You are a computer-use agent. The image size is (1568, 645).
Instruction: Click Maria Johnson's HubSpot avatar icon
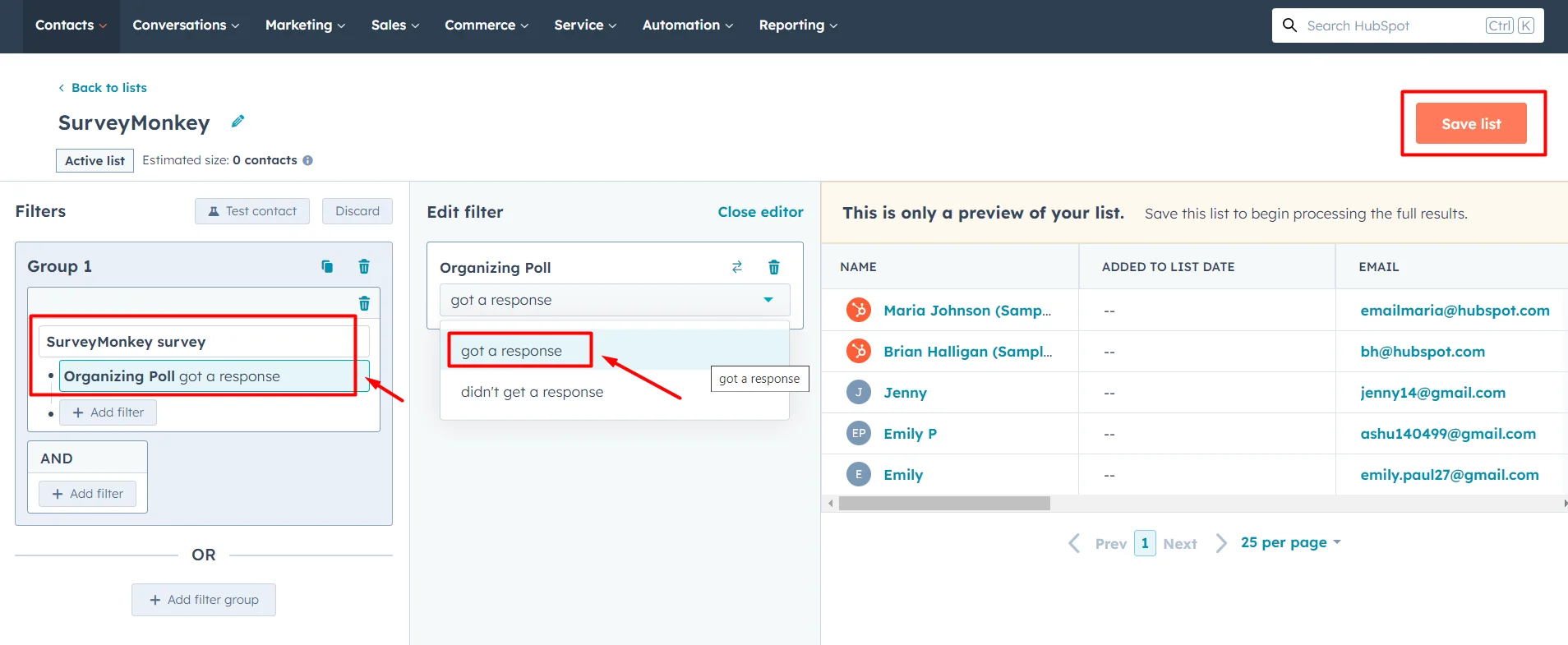[859, 310]
